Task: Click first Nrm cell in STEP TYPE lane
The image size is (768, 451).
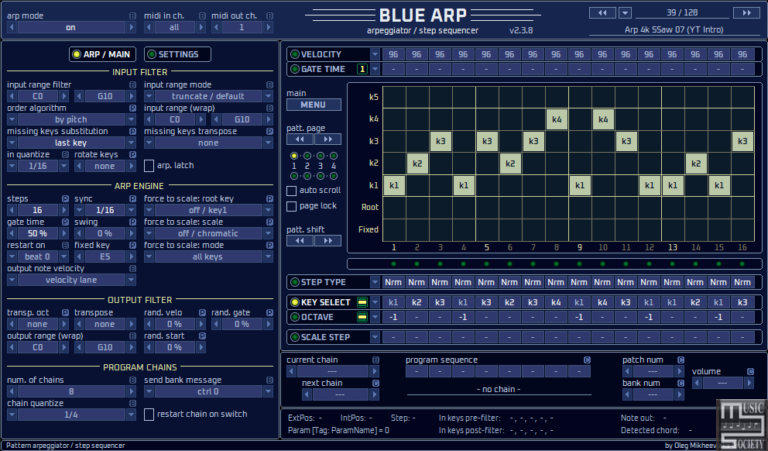Action: tap(393, 282)
